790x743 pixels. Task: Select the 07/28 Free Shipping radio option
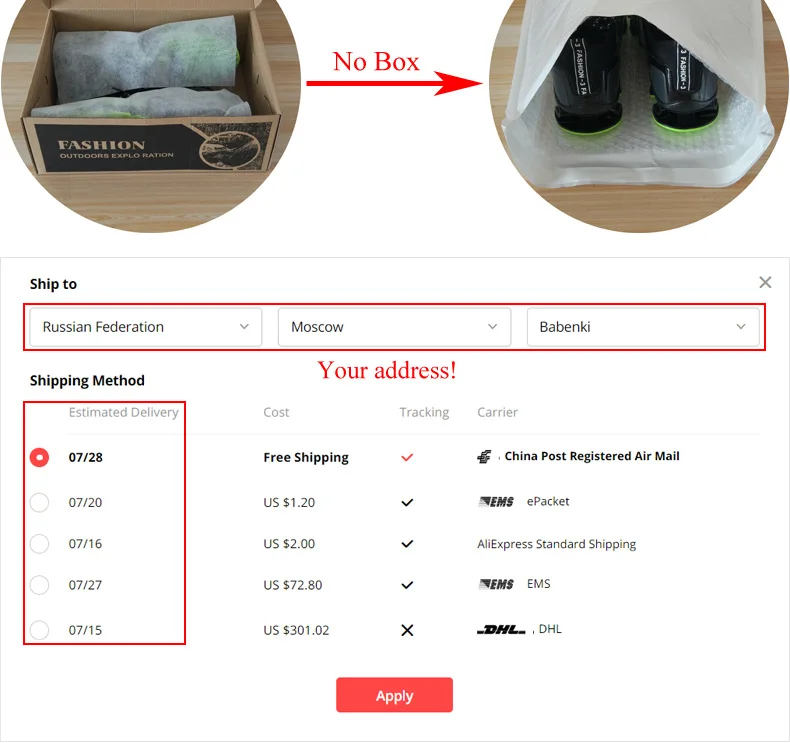39,457
